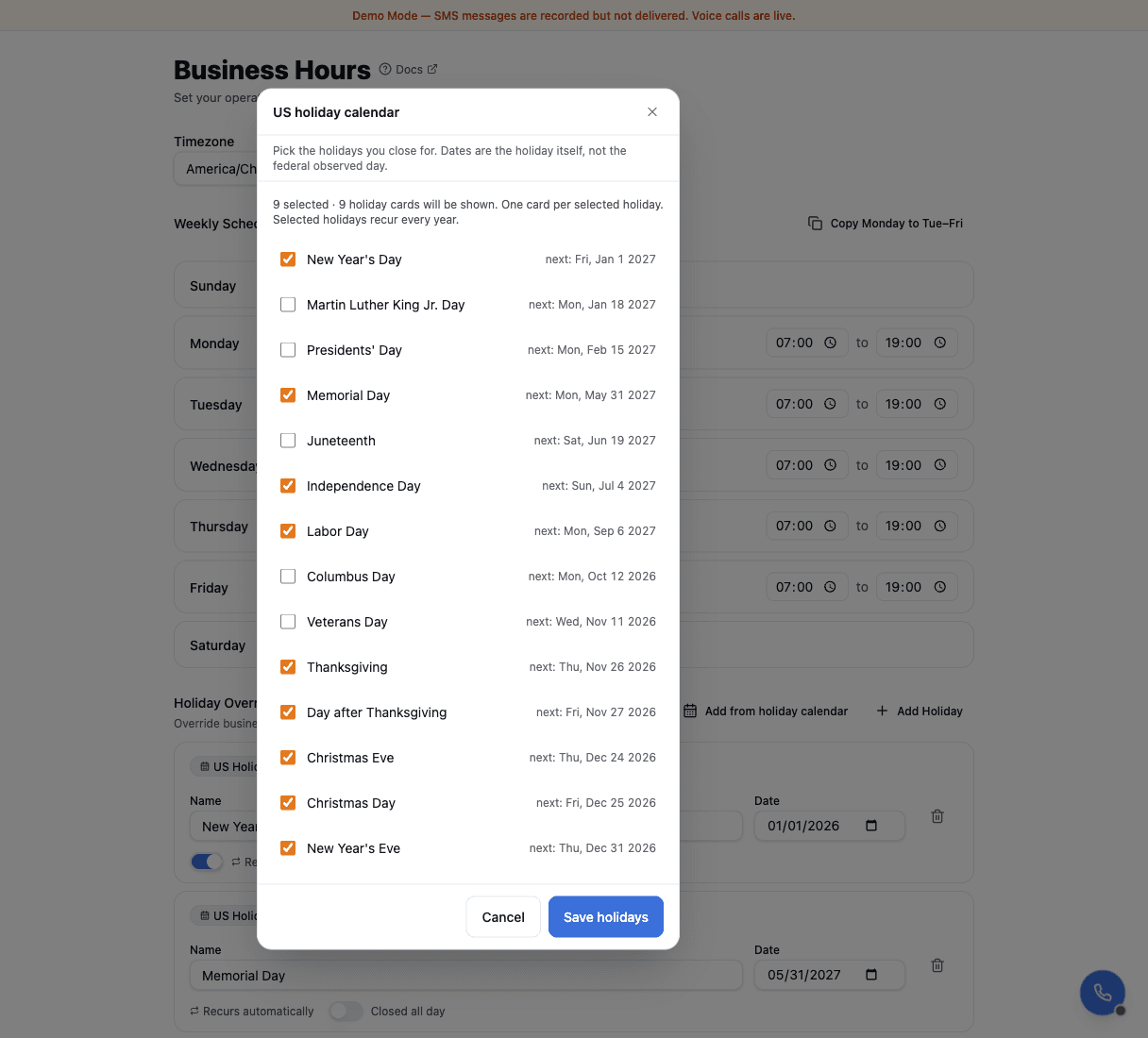Enable the Presidents' Day checkbox
Image resolution: width=1148 pixels, height=1038 pixels.
(288, 350)
